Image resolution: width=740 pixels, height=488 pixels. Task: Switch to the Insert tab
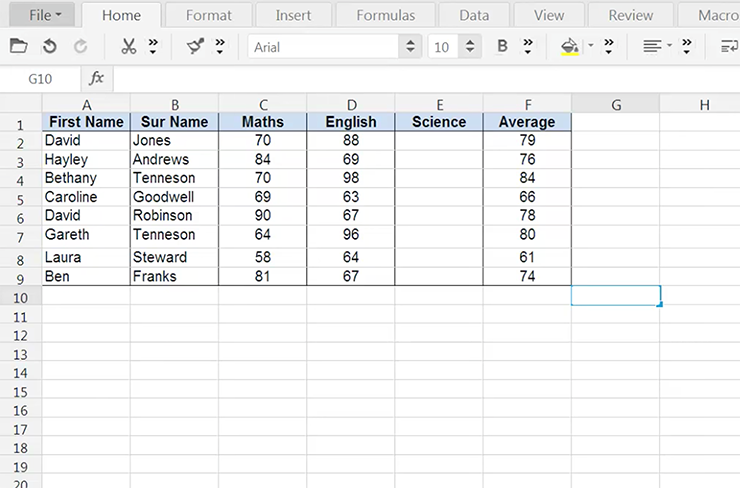pyautogui.click(x=292, y=15)
